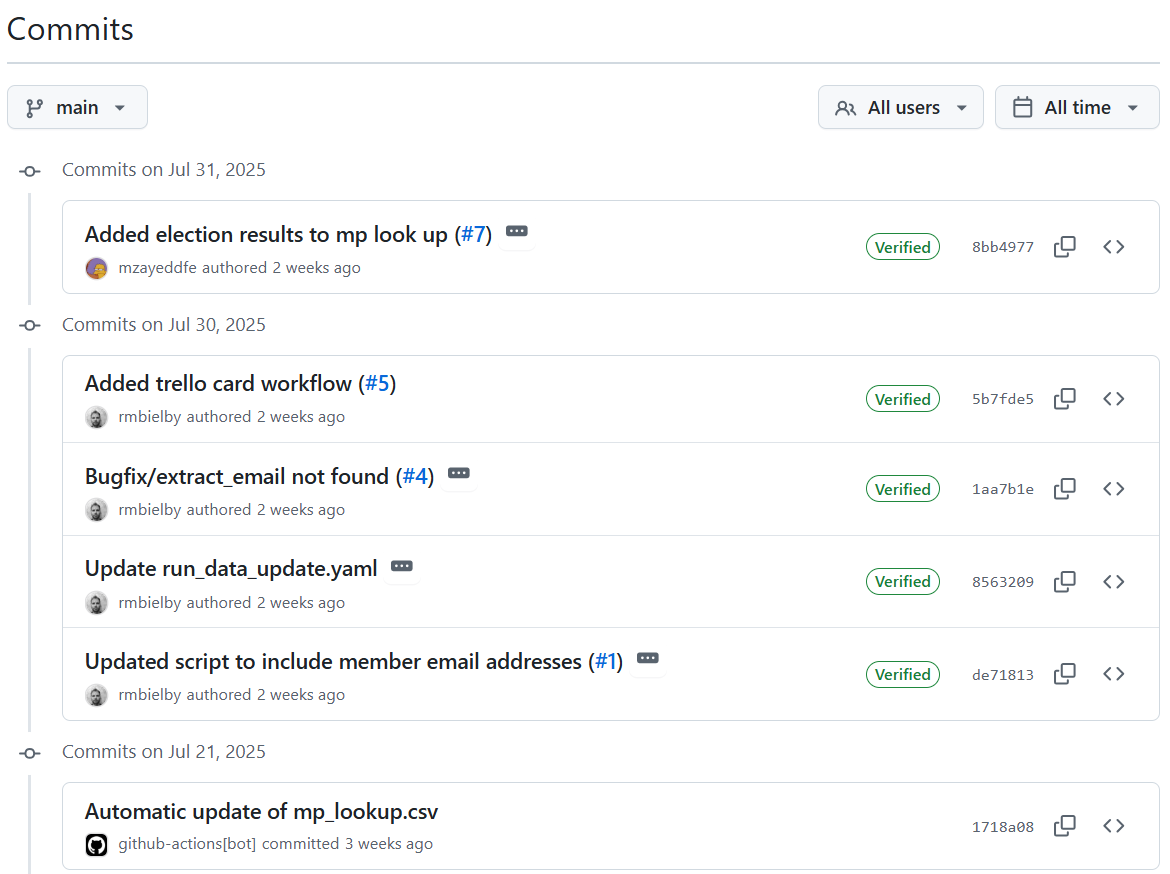The width and height of the screenshot is (1170, 874).
Task: Copy full SHA for commit 8bb4977
Action: tap(1065, 247)
